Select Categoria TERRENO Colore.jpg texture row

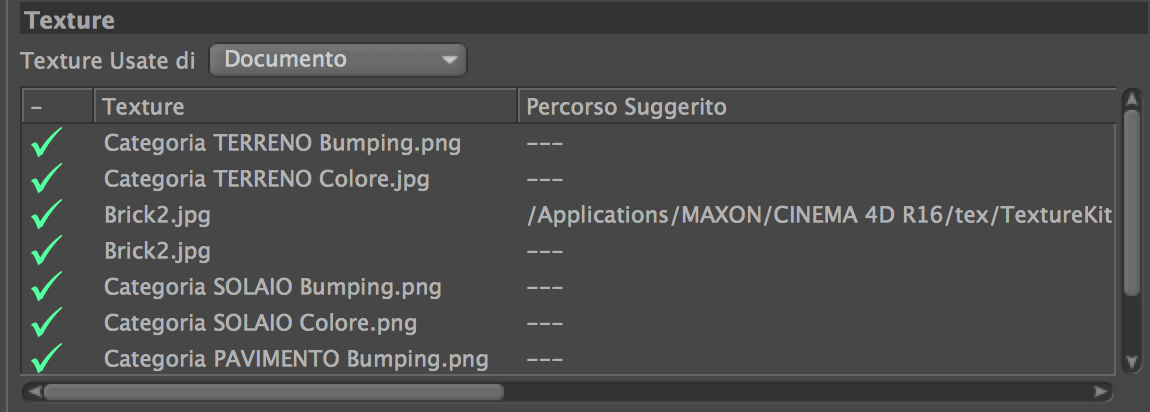[x=266, y=180]
